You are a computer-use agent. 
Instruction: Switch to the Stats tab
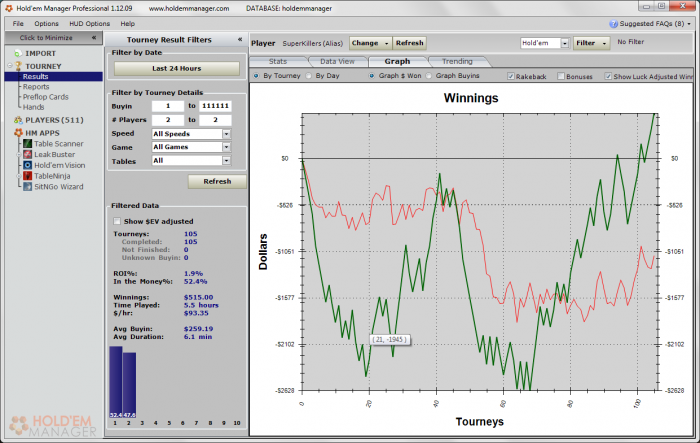(278, 61)
